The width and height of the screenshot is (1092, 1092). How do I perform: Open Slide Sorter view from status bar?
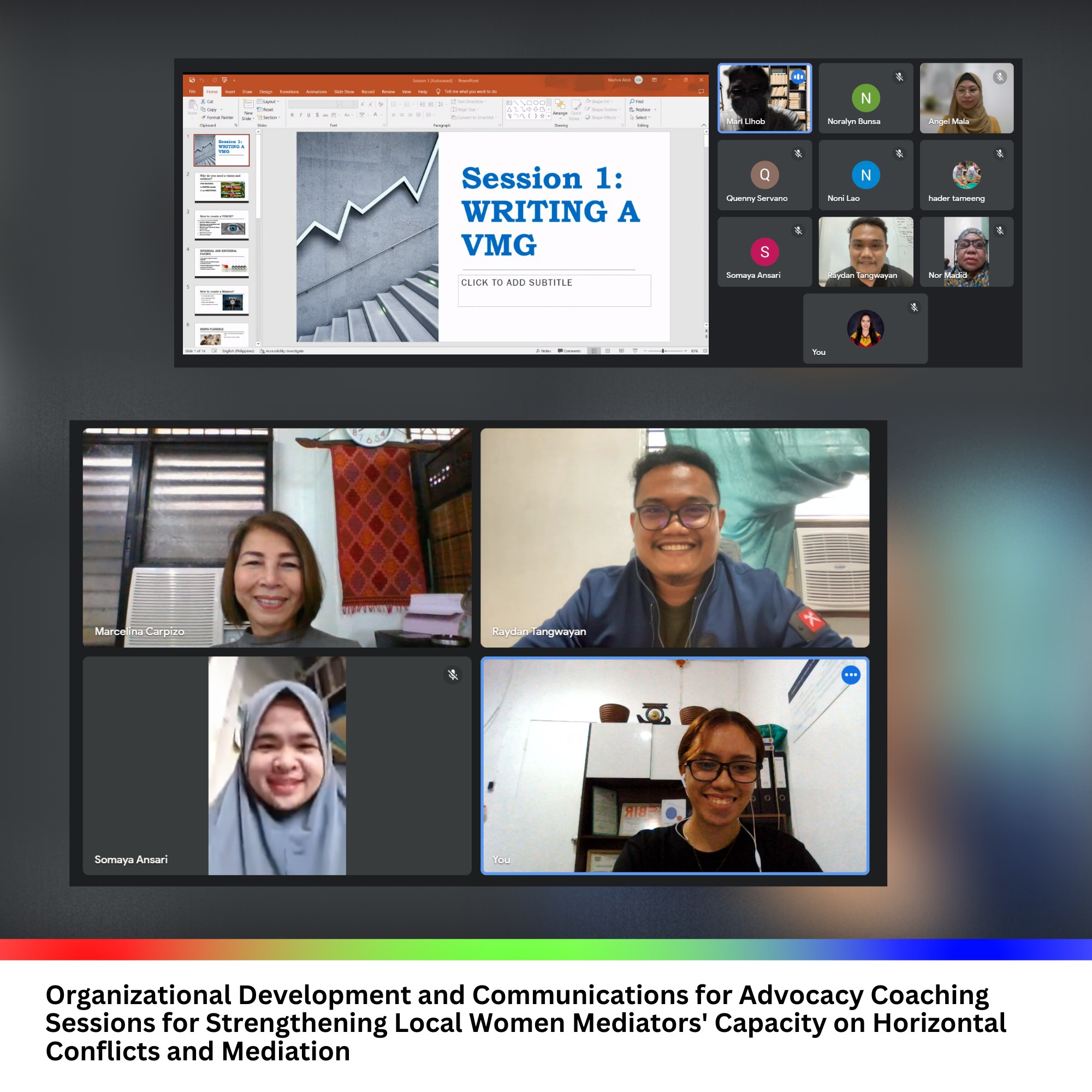pos(608,351)
